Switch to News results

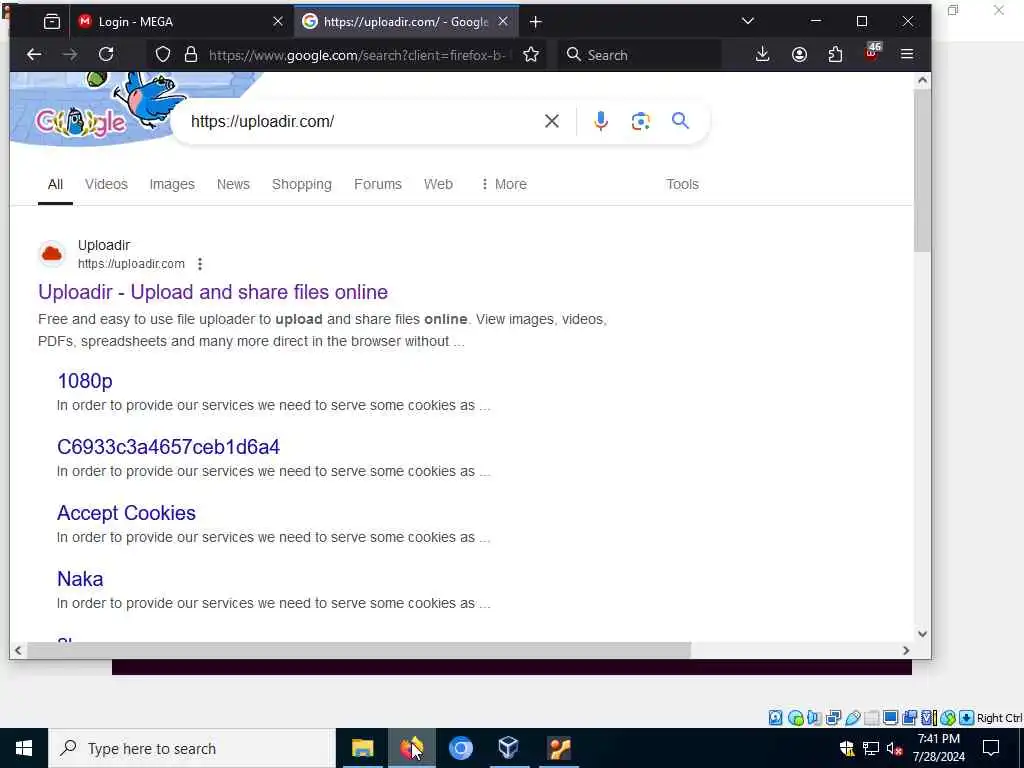(233, 184)
